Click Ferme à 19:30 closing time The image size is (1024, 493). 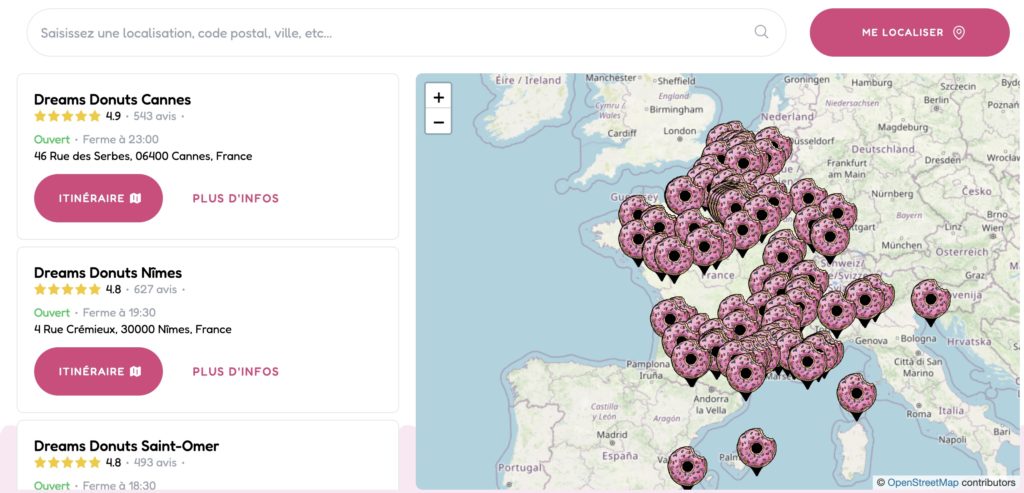(x=119, y=313)
